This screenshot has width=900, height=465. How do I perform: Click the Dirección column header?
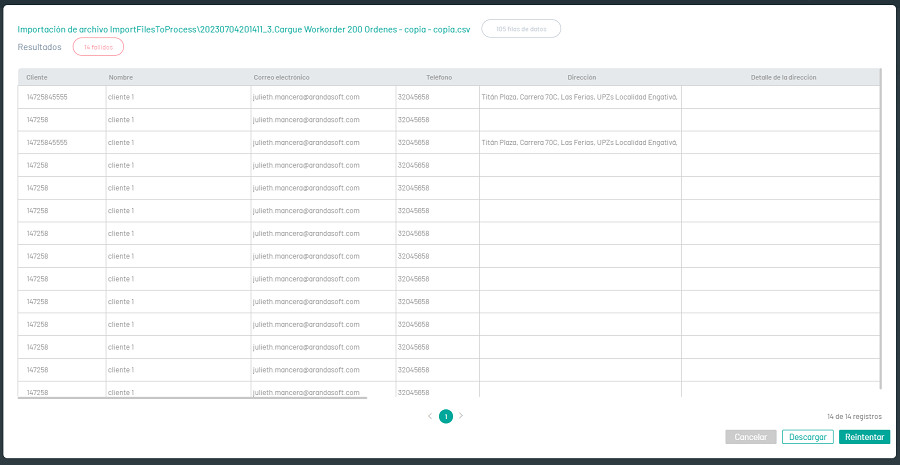(581, 77)
